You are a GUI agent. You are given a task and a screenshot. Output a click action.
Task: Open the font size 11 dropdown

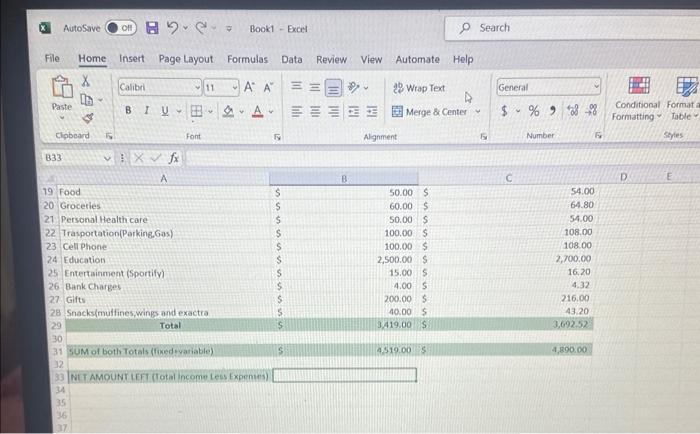pyautogui.click(x=235, y=88)
